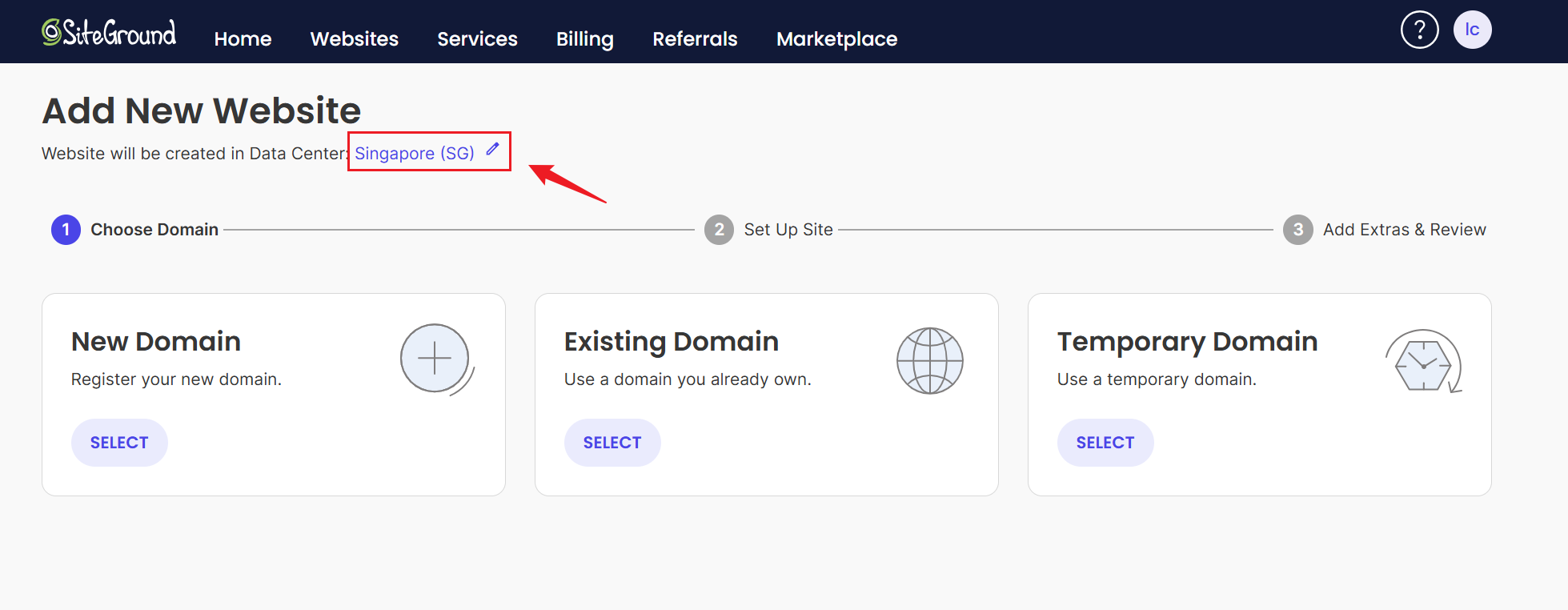Image resolution: width=1568 pixels, height=610 pixels.
Task: Open the Websites menu item
Action: pos(354,39)
